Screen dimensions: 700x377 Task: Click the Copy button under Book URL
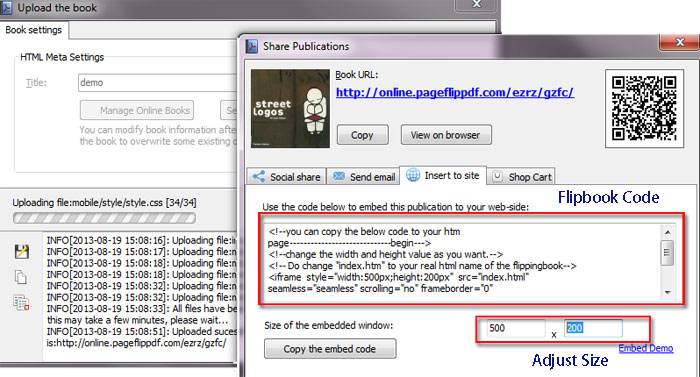362,135
